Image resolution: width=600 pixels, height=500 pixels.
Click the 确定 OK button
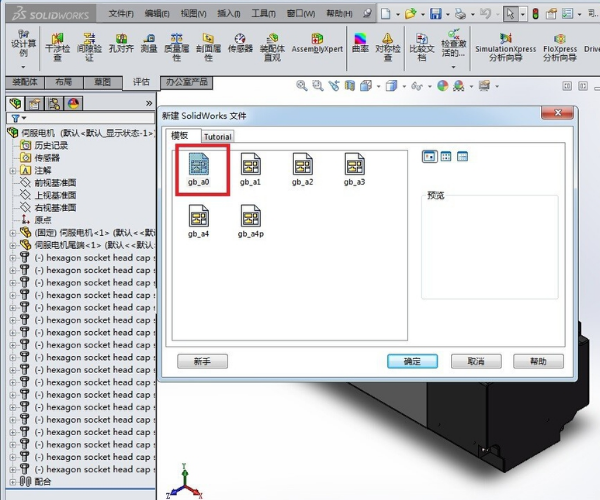412,361
